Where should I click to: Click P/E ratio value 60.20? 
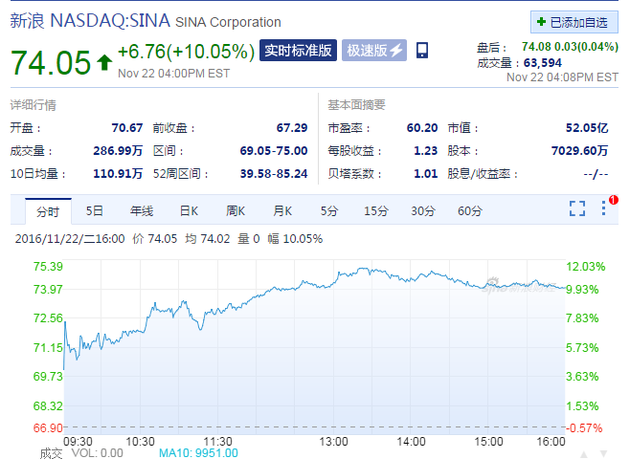click(422, 128)
